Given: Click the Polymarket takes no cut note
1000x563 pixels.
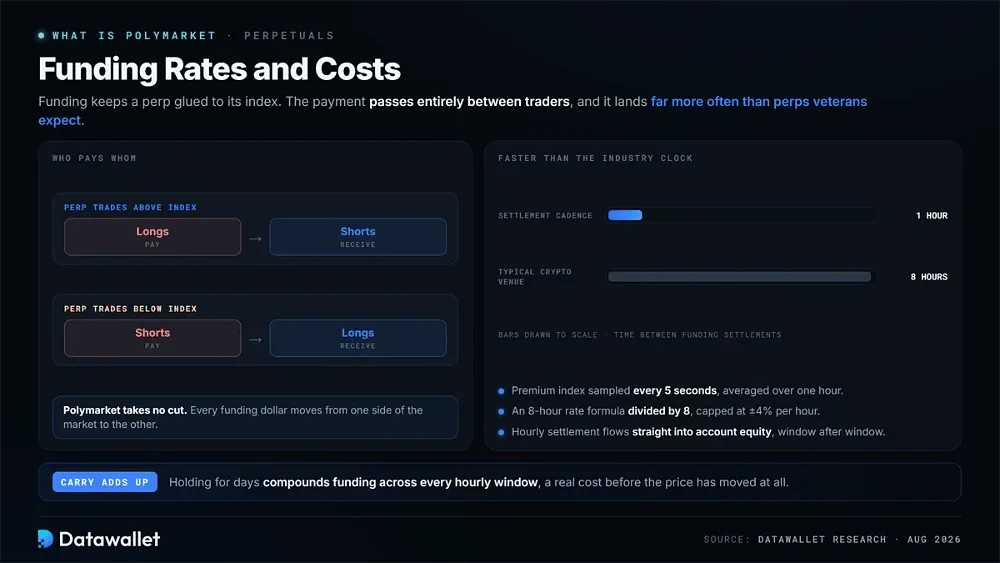Looking at the screenshot, I should point(255,417).
